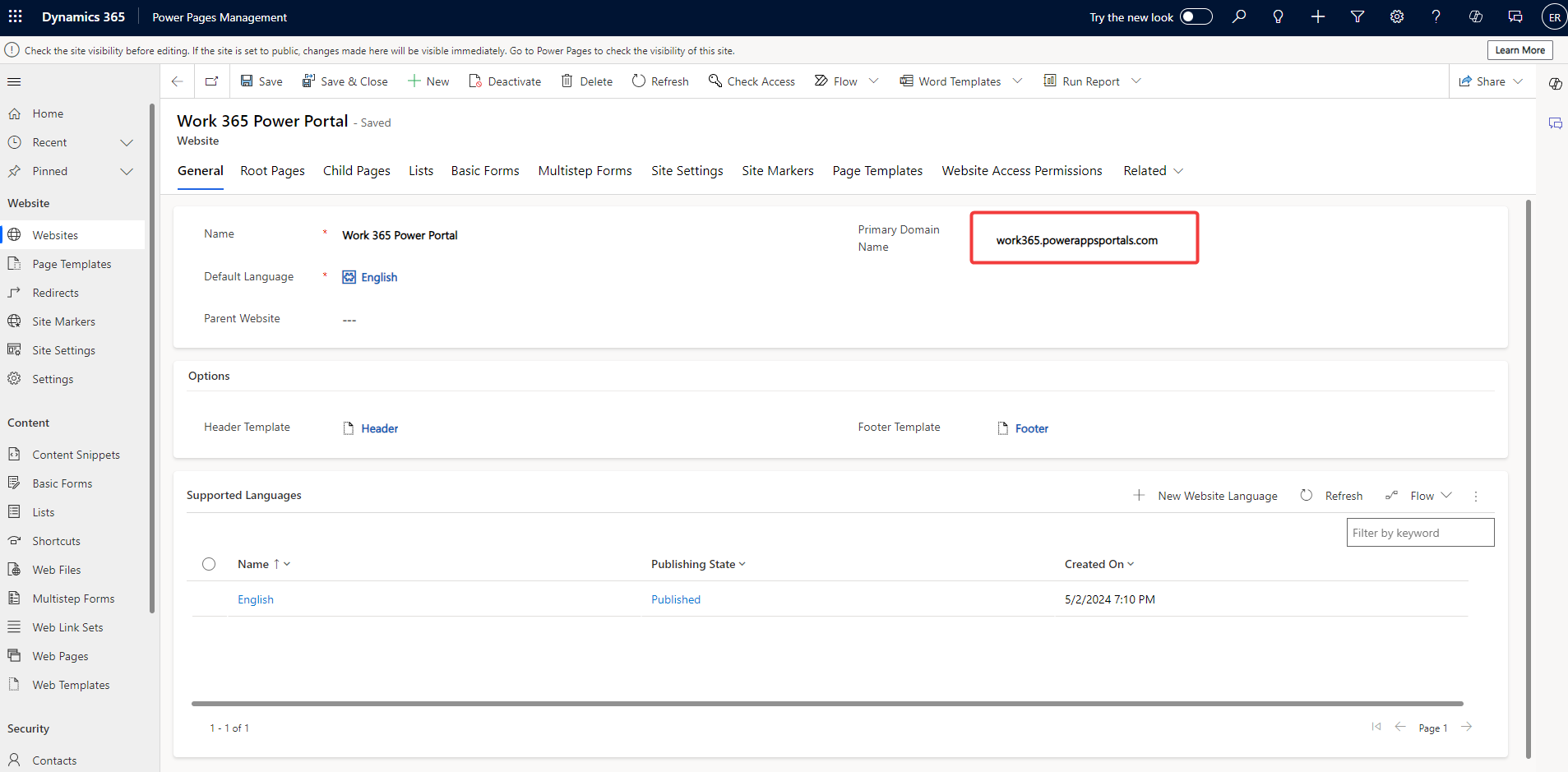The image size is (1568, 772).
Task: Expand the Recent section in sidebar
Action: point(127,142)
